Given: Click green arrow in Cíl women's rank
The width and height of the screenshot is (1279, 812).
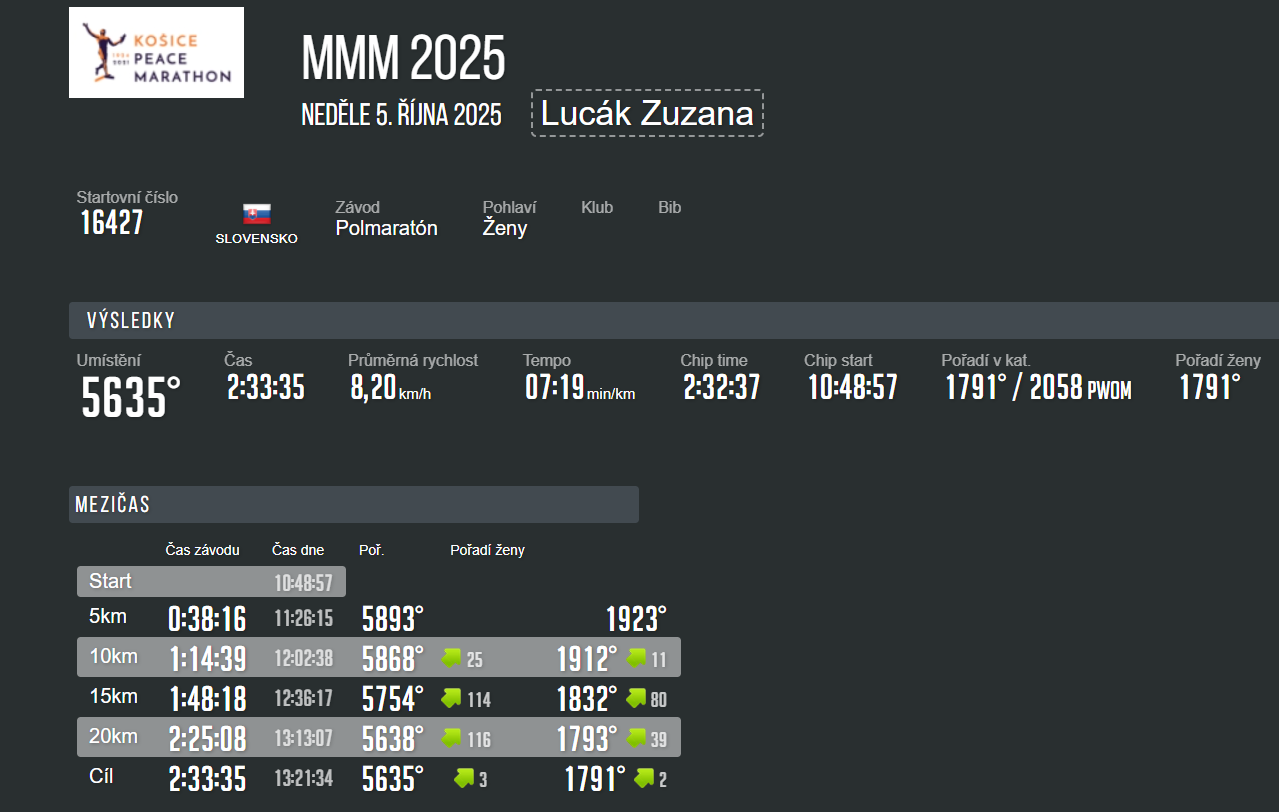Looking at the screenshot, I should pos(644,777).
